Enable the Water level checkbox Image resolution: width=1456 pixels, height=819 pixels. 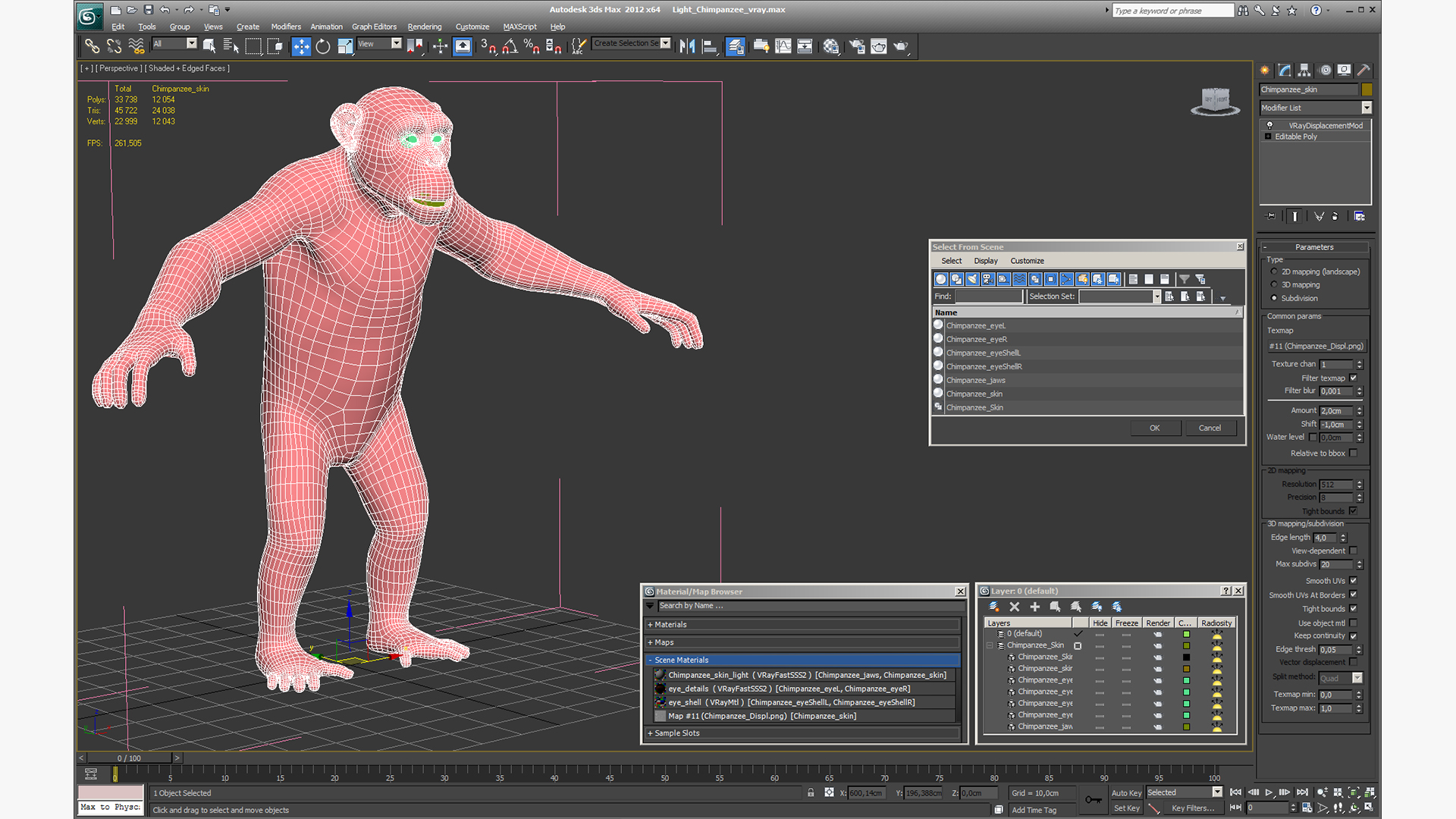[x=1313, y=437]
